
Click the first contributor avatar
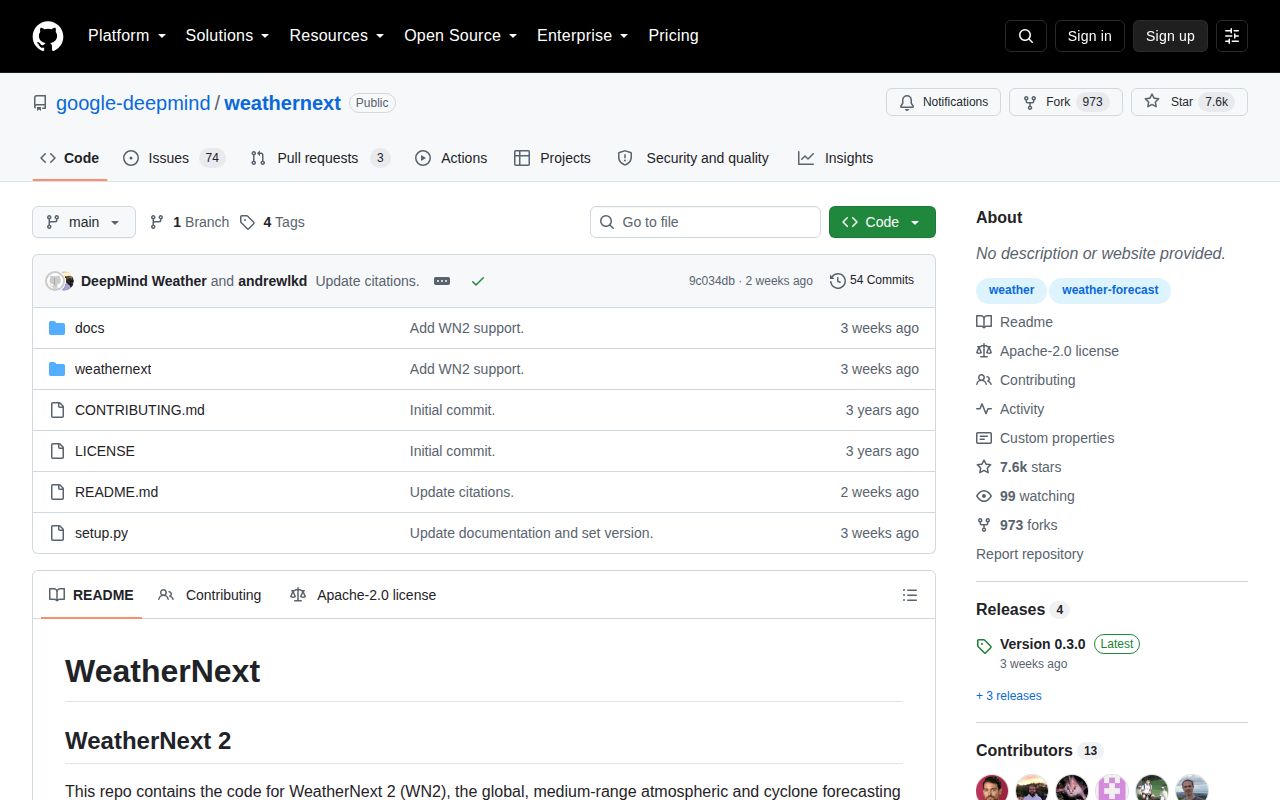tap(992, 789)
